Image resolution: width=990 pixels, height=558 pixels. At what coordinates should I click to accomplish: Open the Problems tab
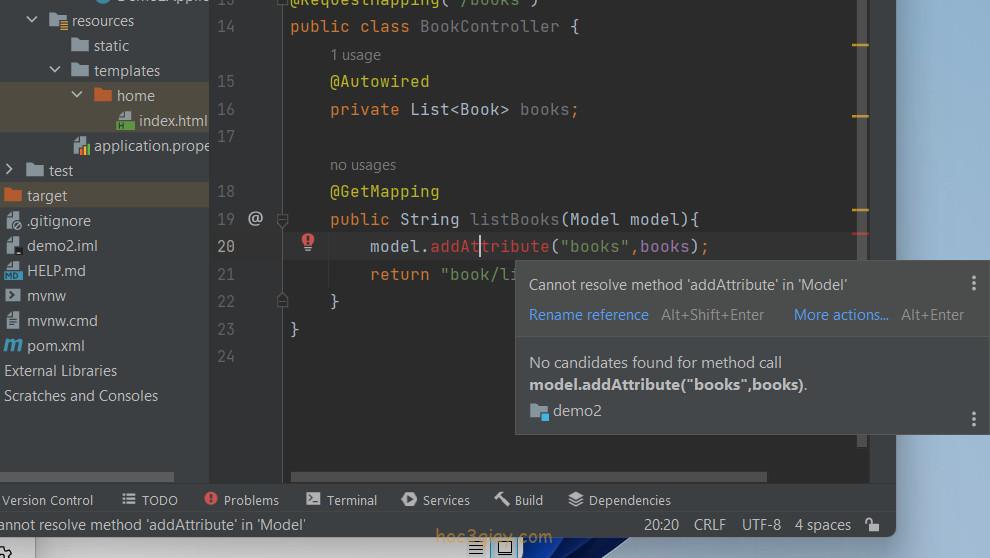pyautogui.click(x=241, y=500)
